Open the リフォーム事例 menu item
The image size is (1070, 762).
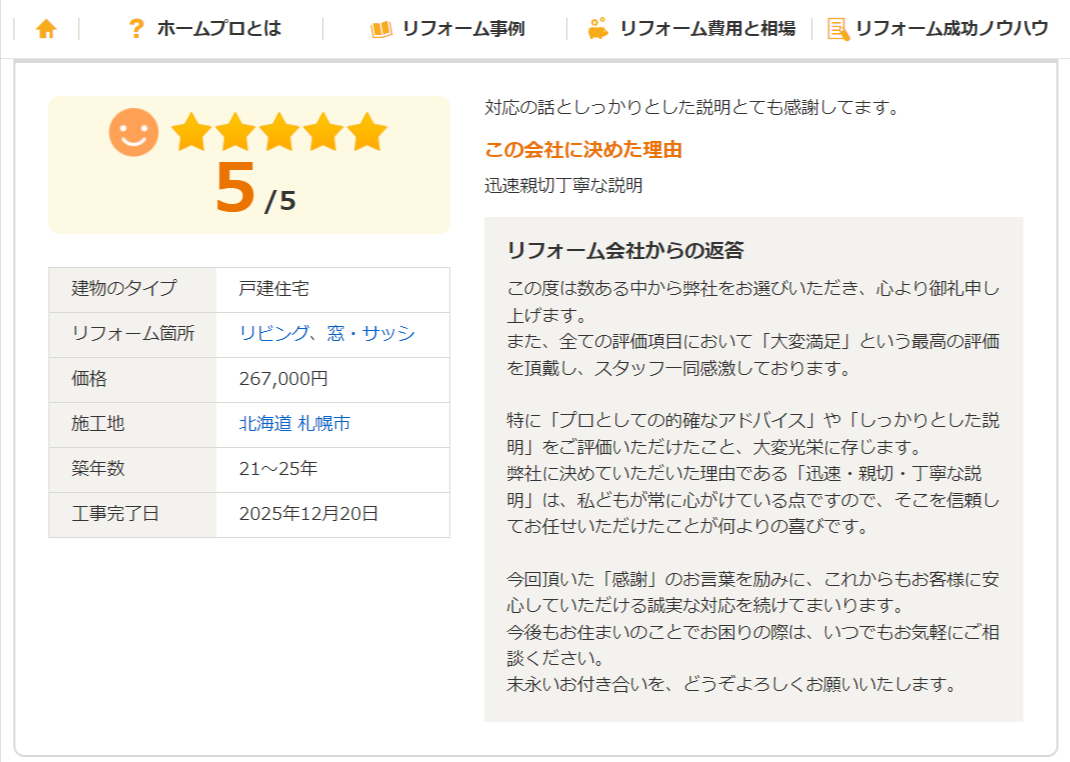point(463,29)
